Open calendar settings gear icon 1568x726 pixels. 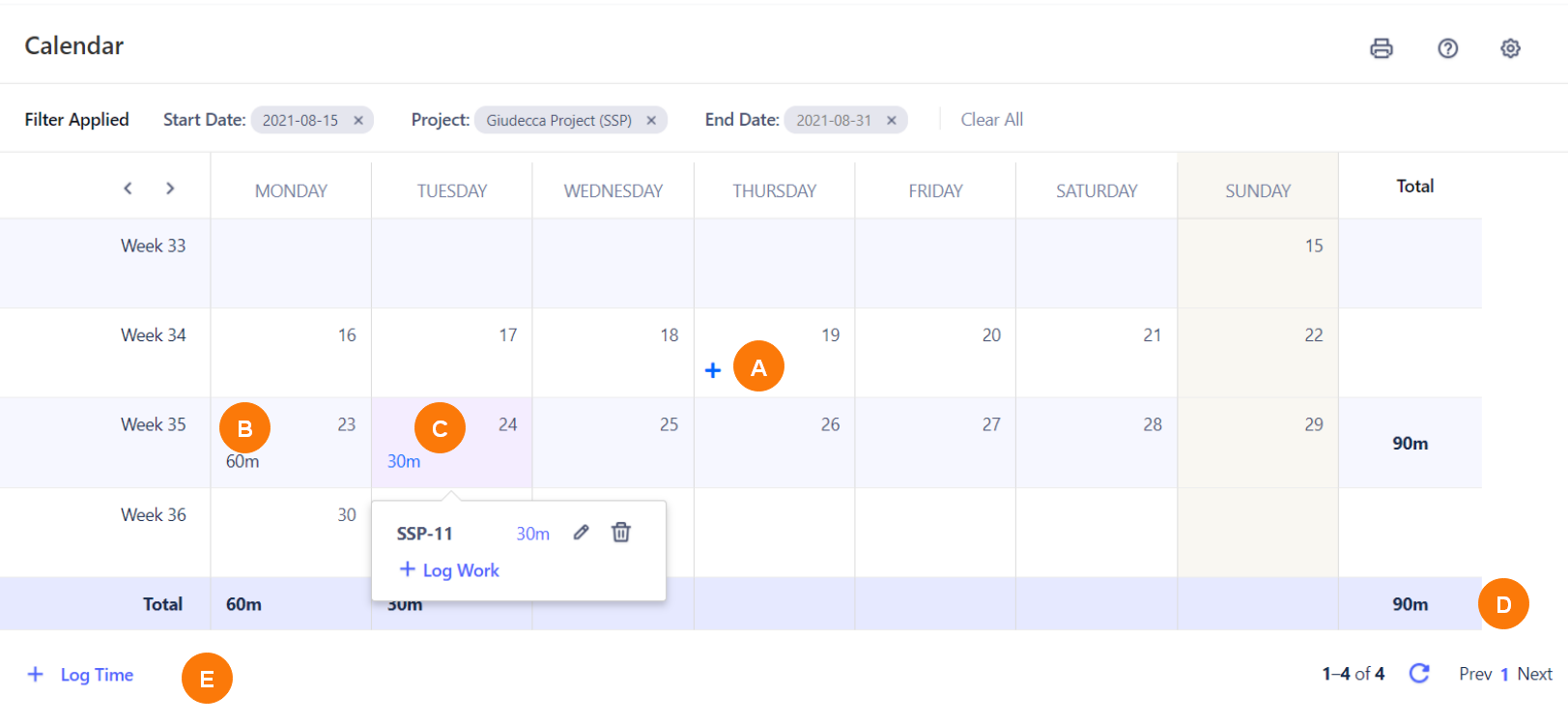[x=1510, y=48]
